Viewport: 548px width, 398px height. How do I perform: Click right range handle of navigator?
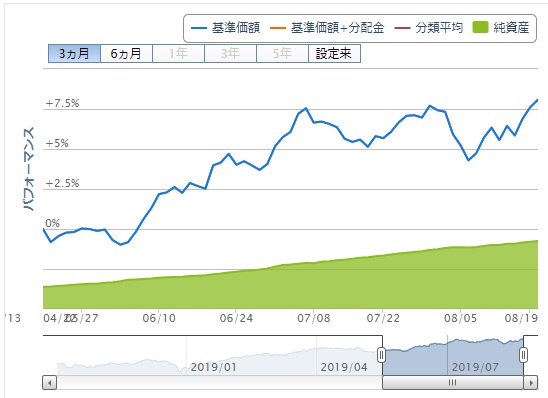(x=523, y=355)
